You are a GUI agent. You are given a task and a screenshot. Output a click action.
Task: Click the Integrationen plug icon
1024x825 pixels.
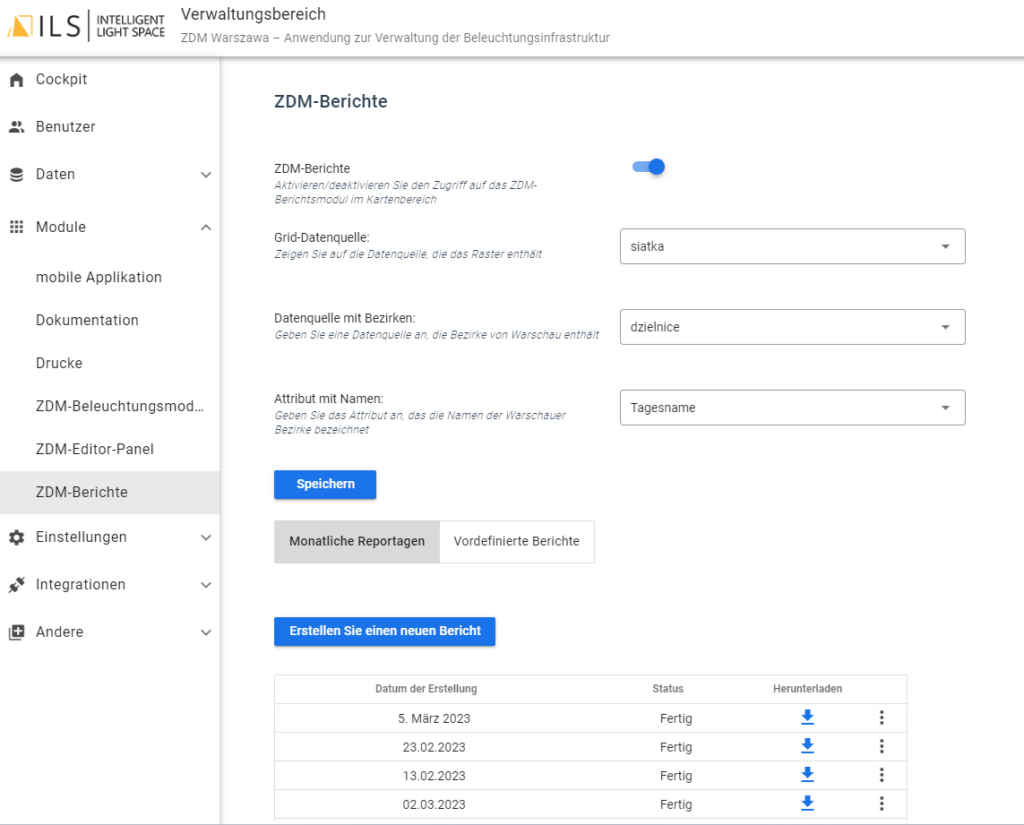point(16,585)
